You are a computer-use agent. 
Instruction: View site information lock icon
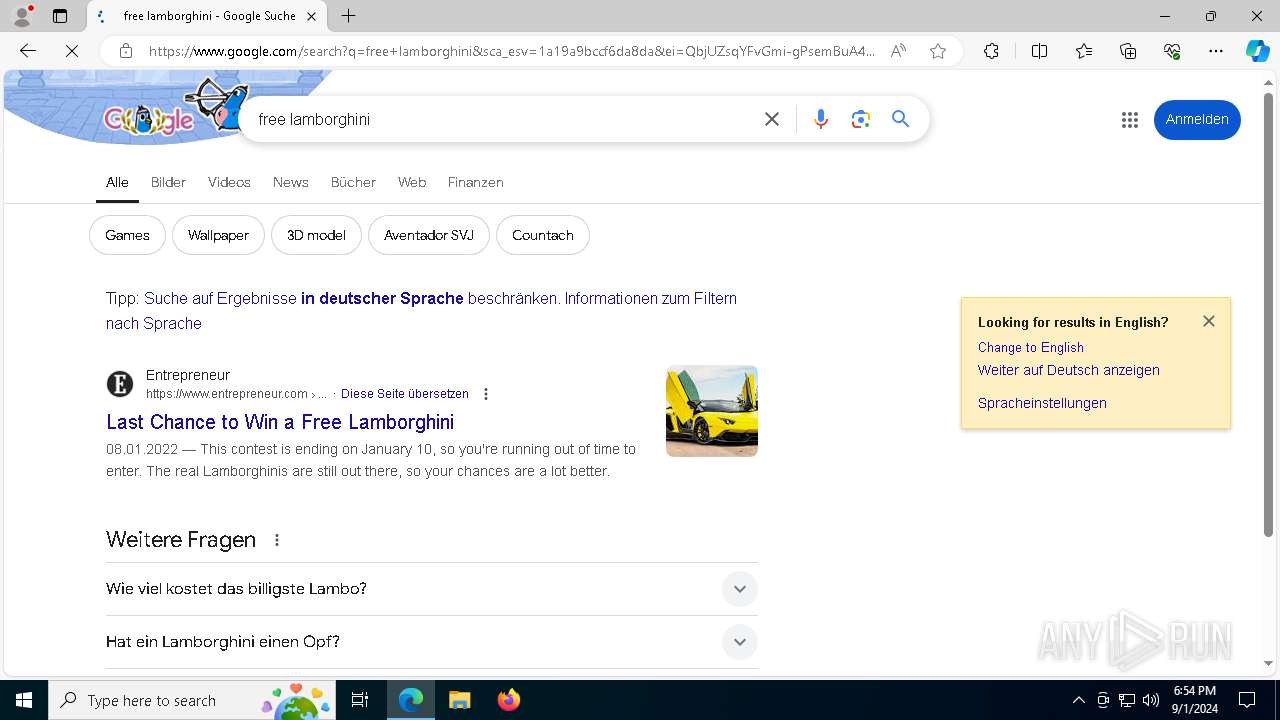pyautogui.click(x=125, y=51)
